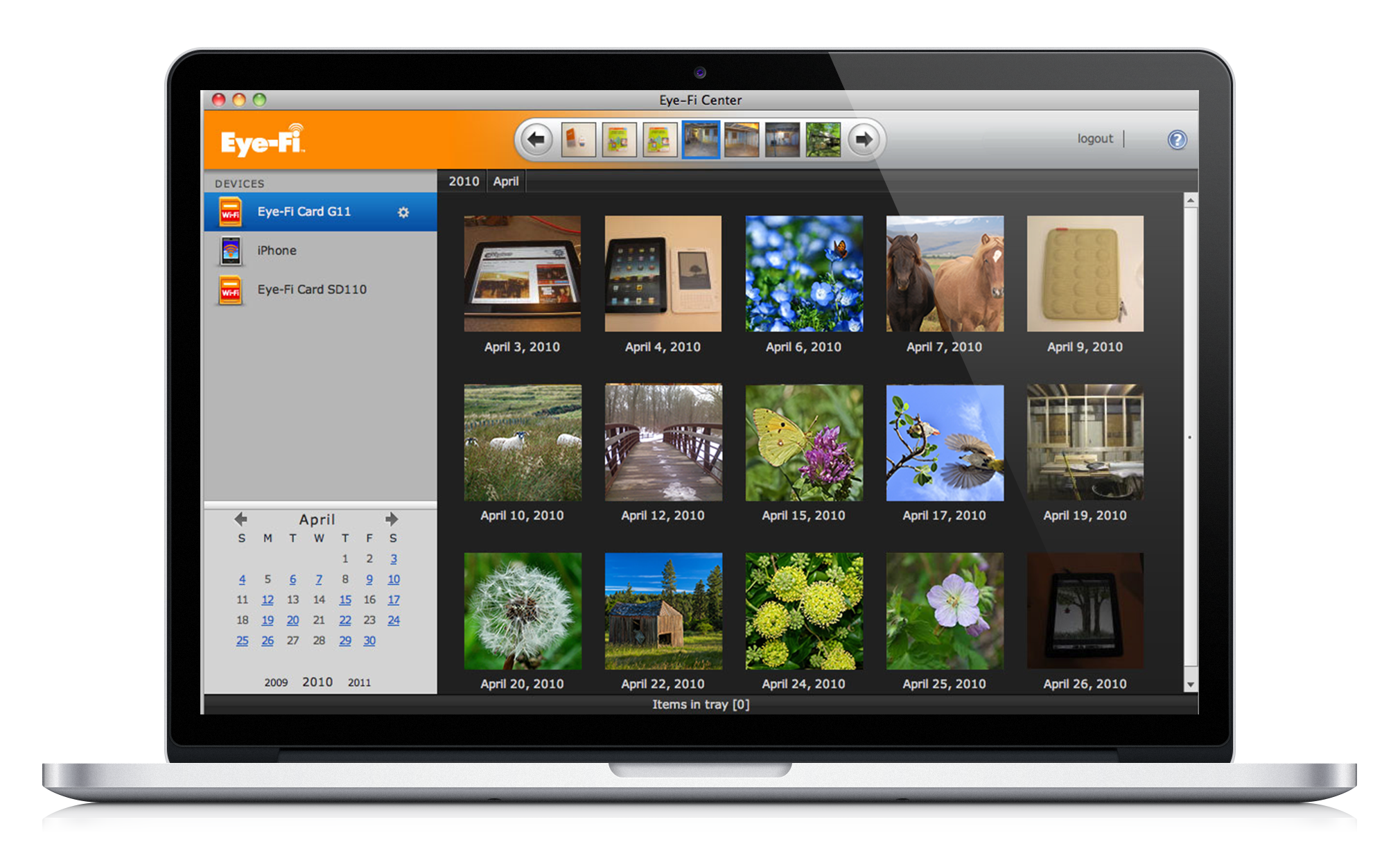This screenshot has height=842, width=1400.
Task: Open the April 10, 2010 sheep photo
Action: click(523, 443)
